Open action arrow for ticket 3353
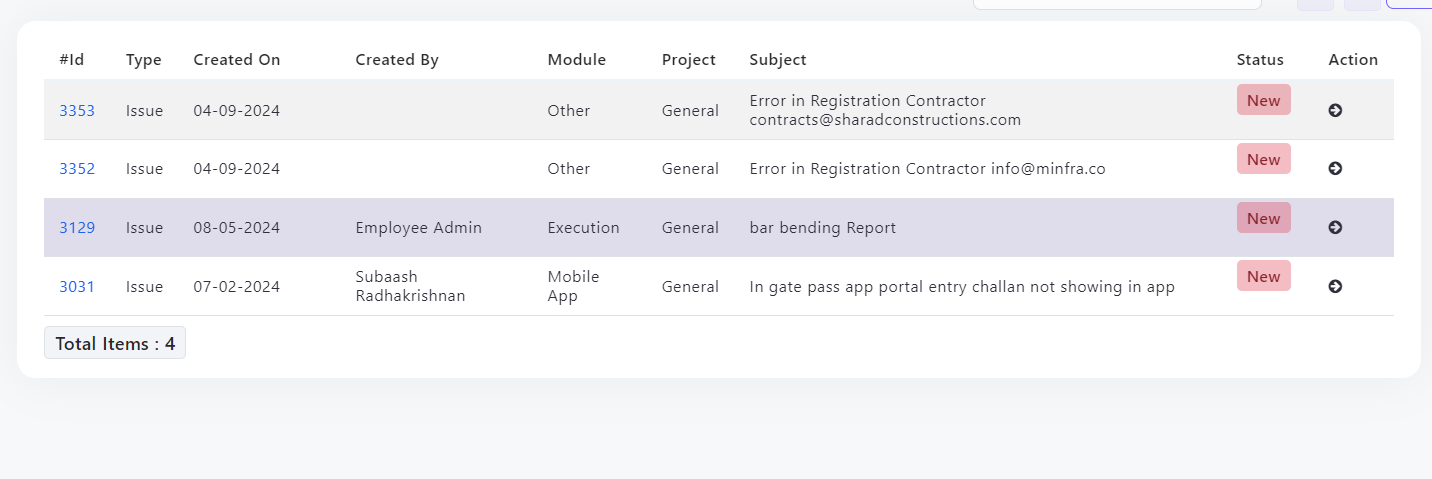Viewport: 1432px width, 479px height. point(1335,110)
